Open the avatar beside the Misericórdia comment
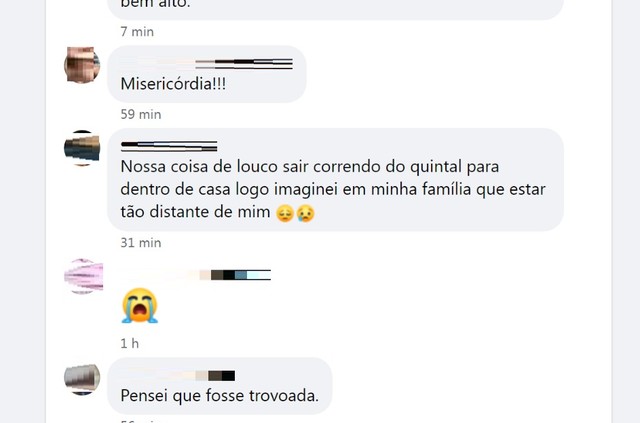Screen dimensions: 640x423 pyautogui.click(x=82, y=65)
